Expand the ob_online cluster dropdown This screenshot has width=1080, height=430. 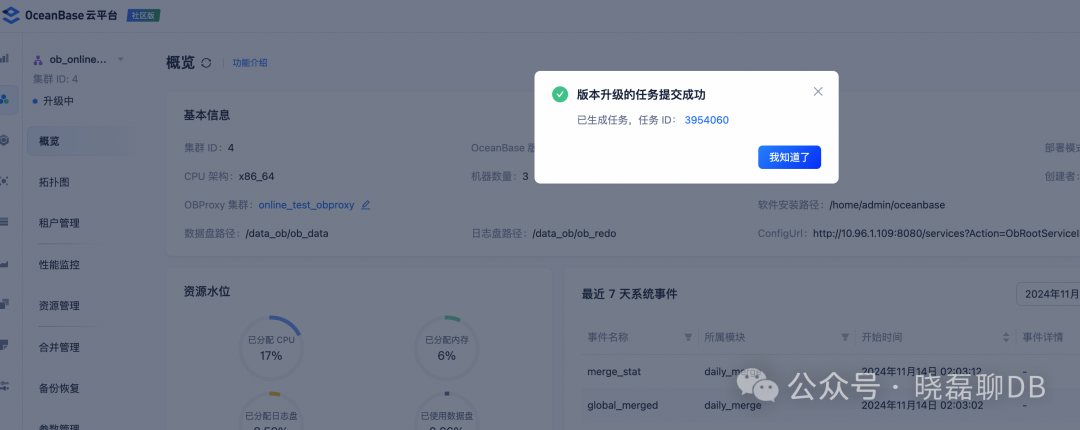121,60
